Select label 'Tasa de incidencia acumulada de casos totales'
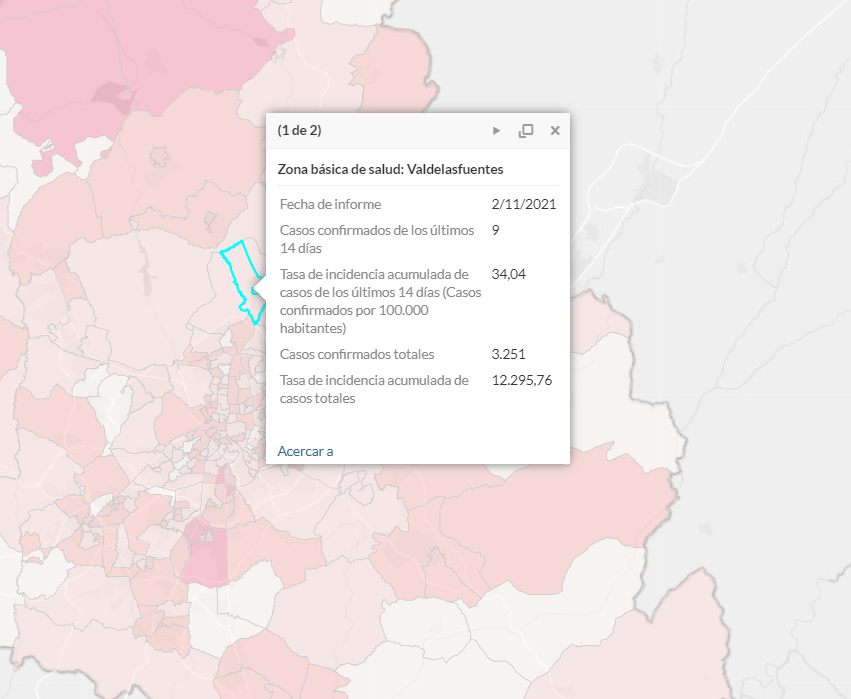This screenshot has height=699, width=851. (x=374, y=389)
